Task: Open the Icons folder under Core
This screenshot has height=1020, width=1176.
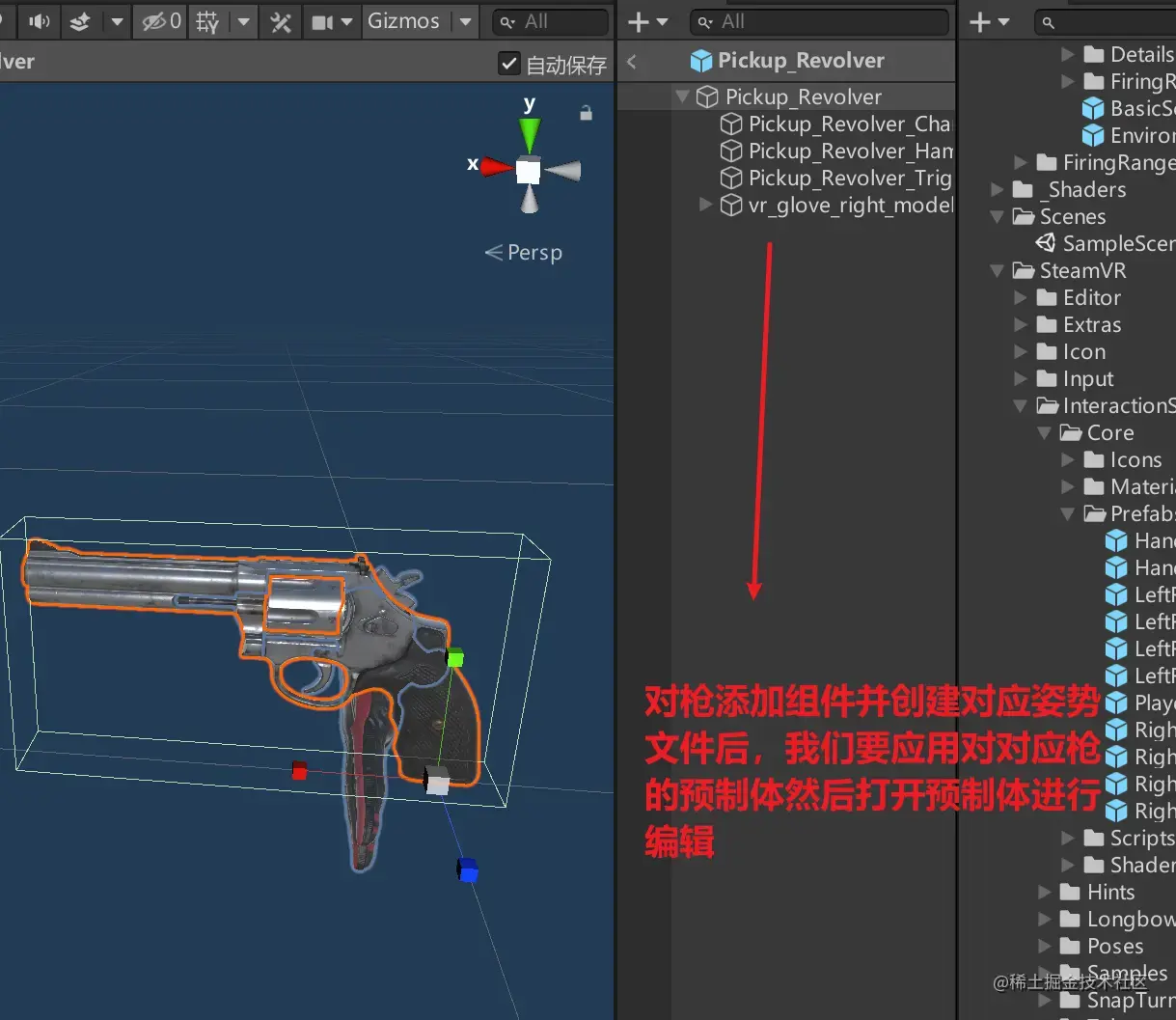Action: pyautogui.click(x=1135, y=459)
